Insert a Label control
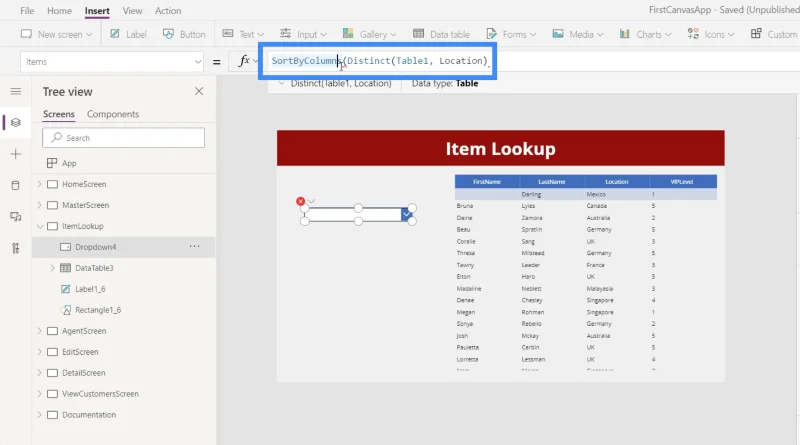This screenshot has height=445, width=800. coord(129,34)
